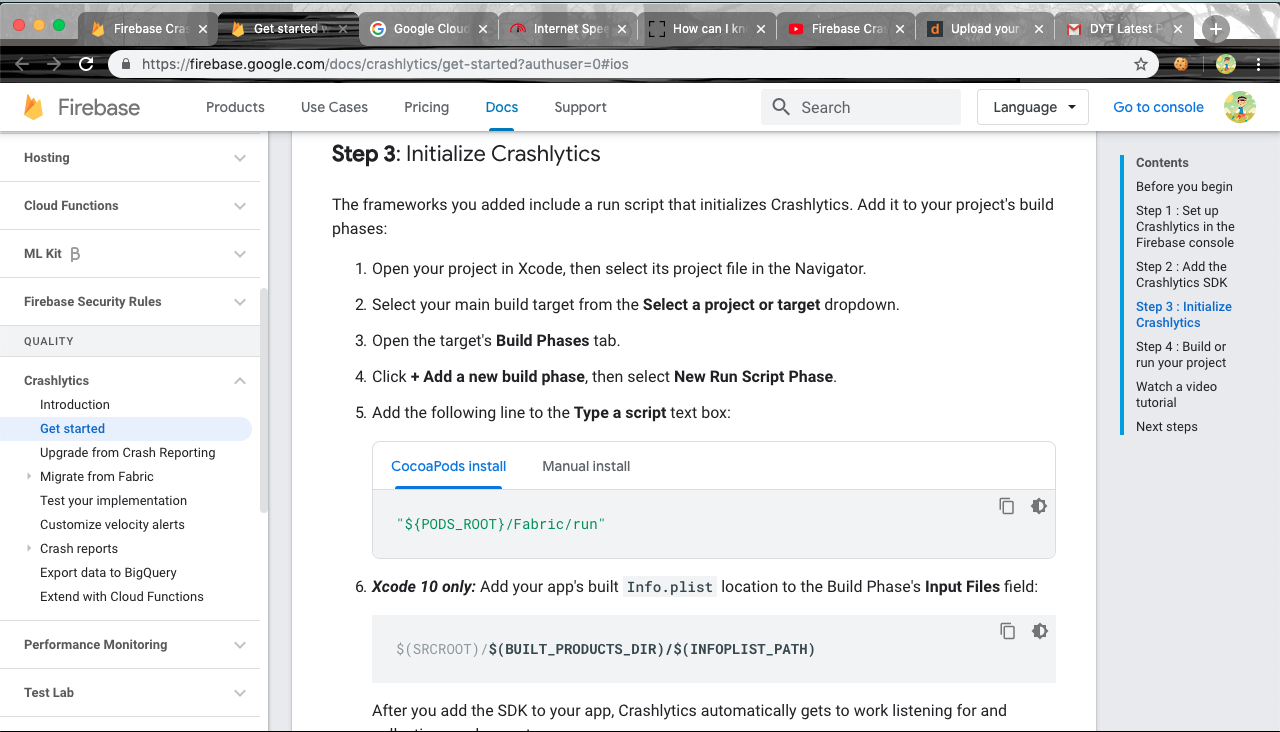Screen dimensions: 1280x732
Task: Open a new browser tab
Action: [x=1216, y=29]
